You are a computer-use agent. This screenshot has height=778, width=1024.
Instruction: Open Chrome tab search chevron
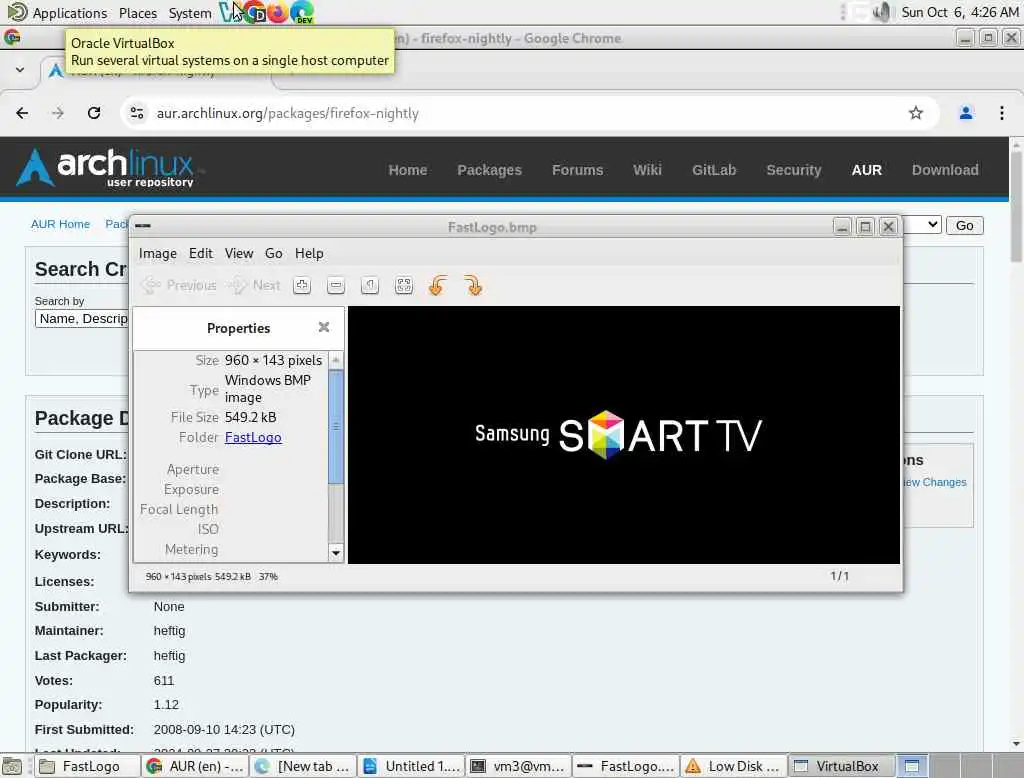point(20,69)
